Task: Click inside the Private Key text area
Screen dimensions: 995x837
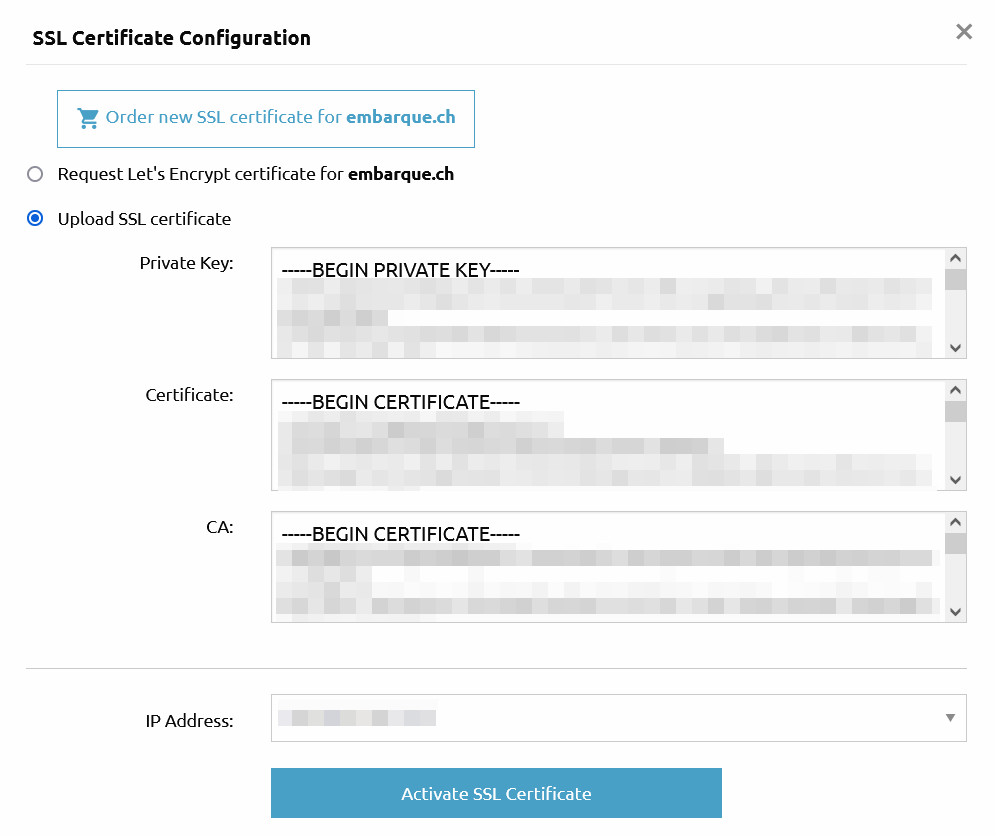Action: [609, 303]
